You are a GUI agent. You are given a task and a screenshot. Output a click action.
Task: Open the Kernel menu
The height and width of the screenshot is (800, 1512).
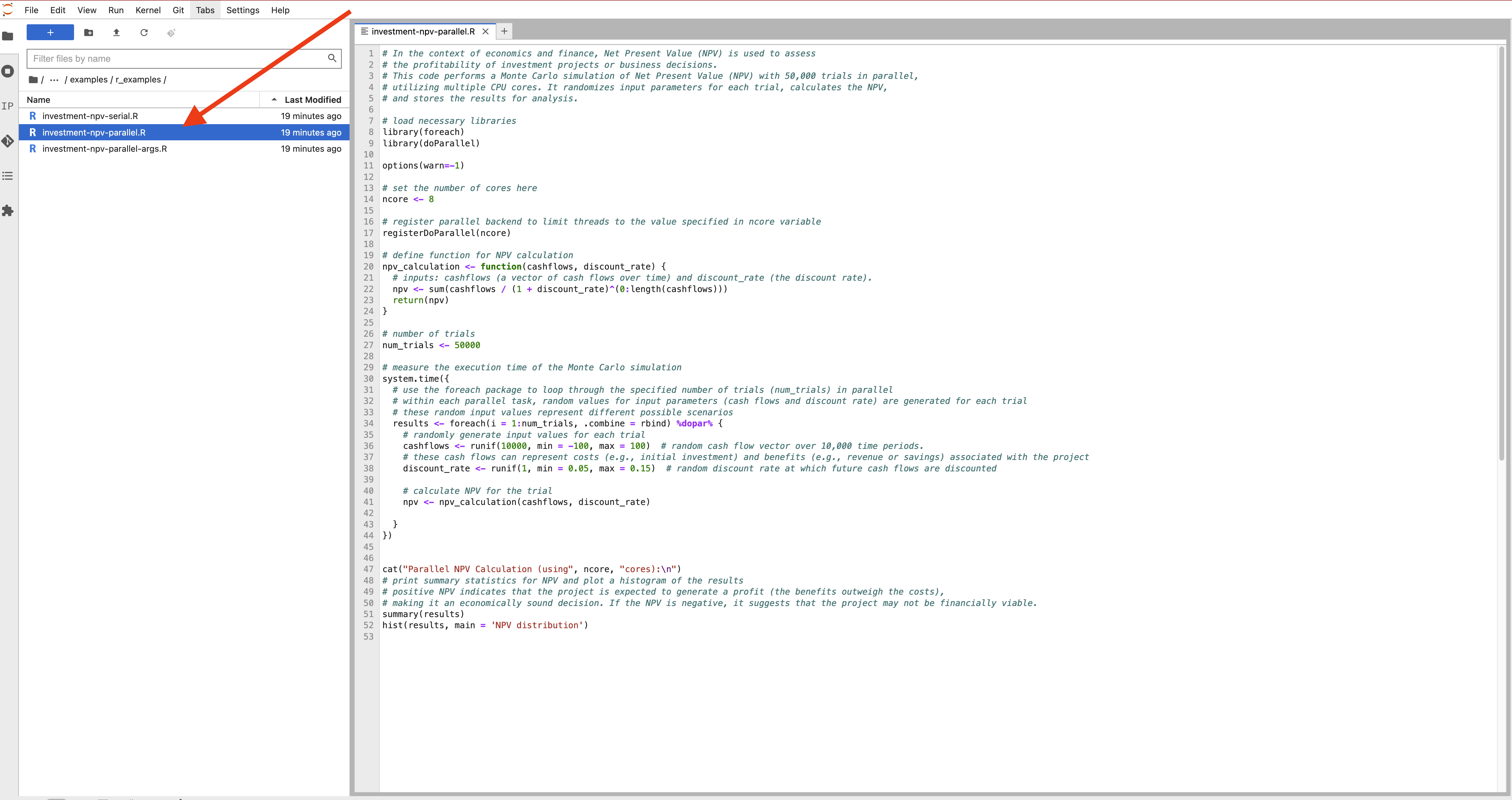[148, 10]
